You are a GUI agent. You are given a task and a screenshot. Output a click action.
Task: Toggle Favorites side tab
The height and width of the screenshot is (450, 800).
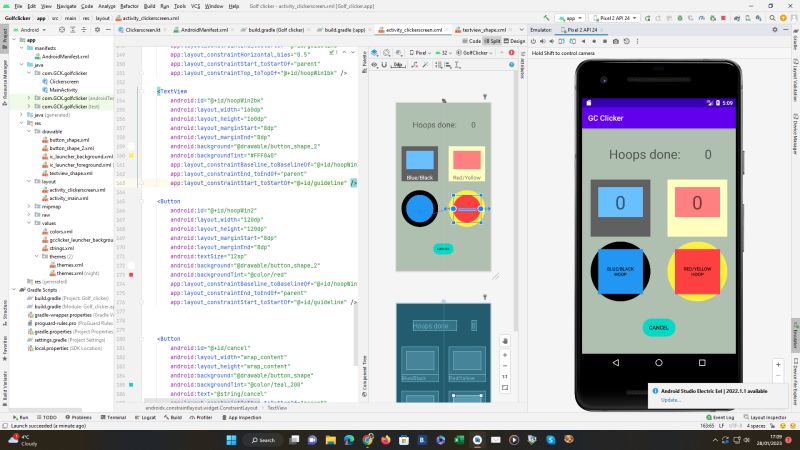coord(5,348)
